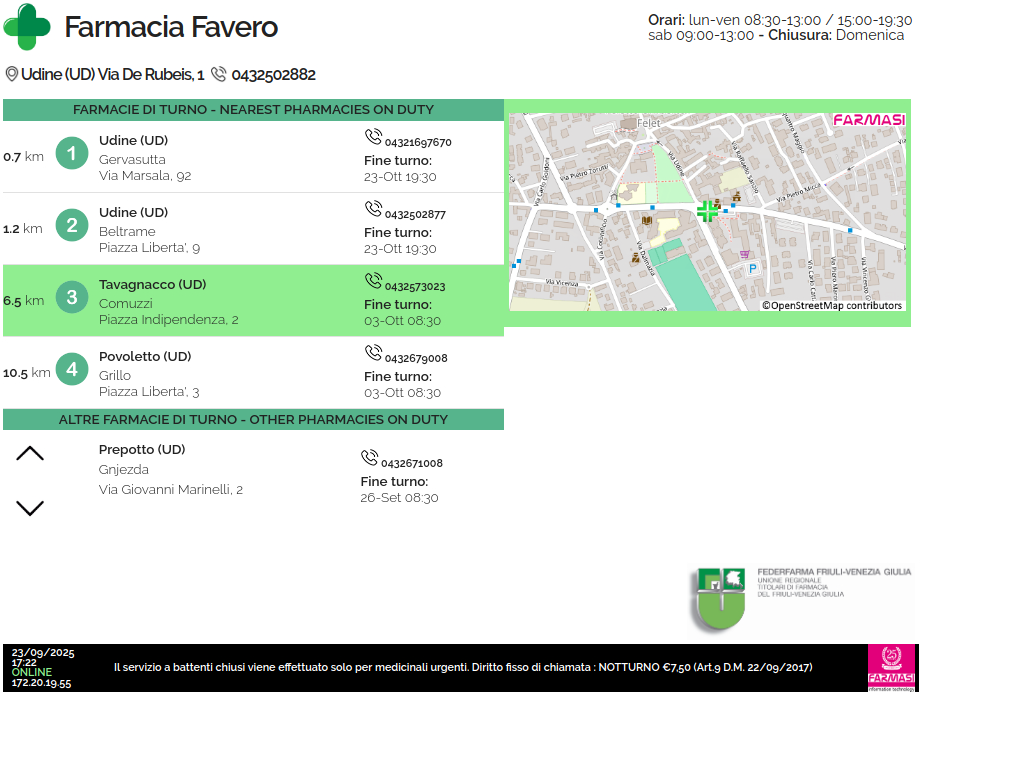Click the phone icon next to 0432502882
Screen dimensions: 1024x768
219,75
